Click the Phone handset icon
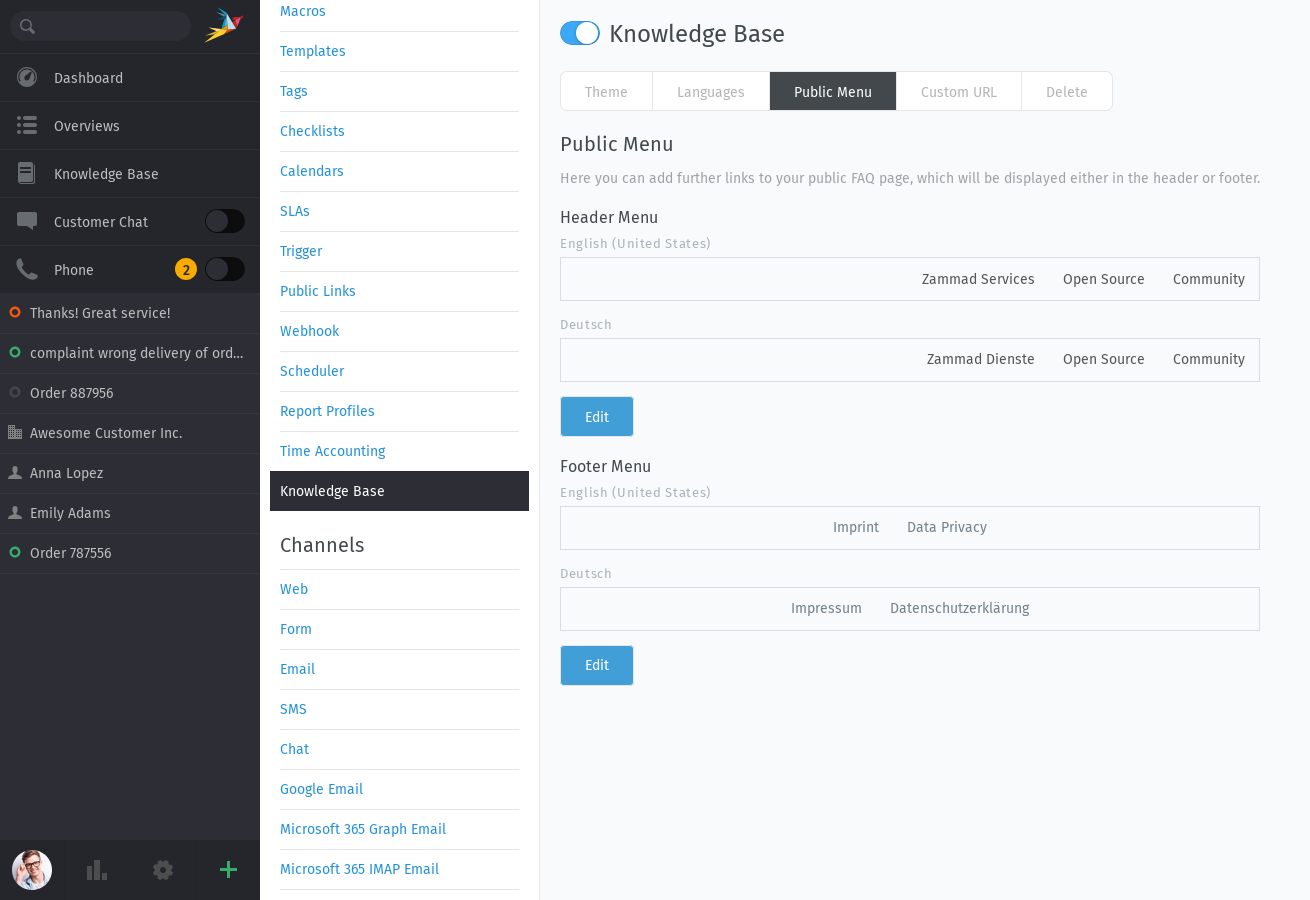This screenshot has height=900, width=1310. click(x=27, y=270)
